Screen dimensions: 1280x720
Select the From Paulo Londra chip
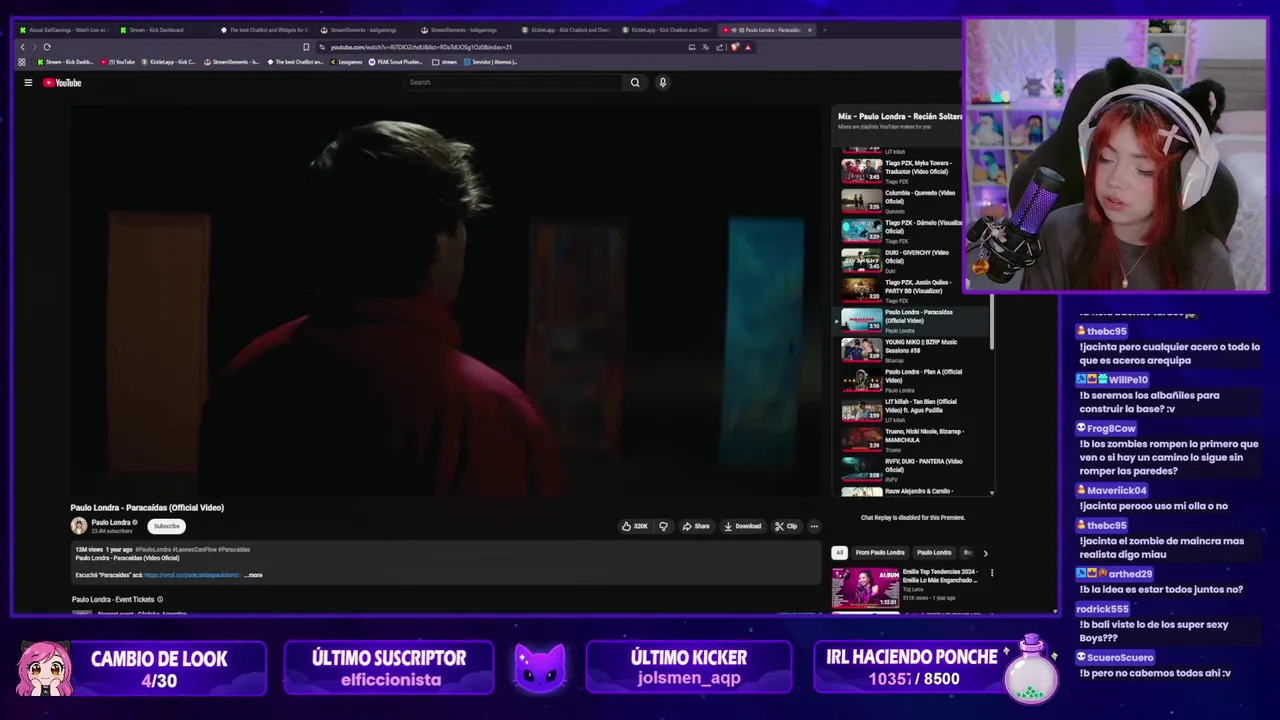(880, 552)
